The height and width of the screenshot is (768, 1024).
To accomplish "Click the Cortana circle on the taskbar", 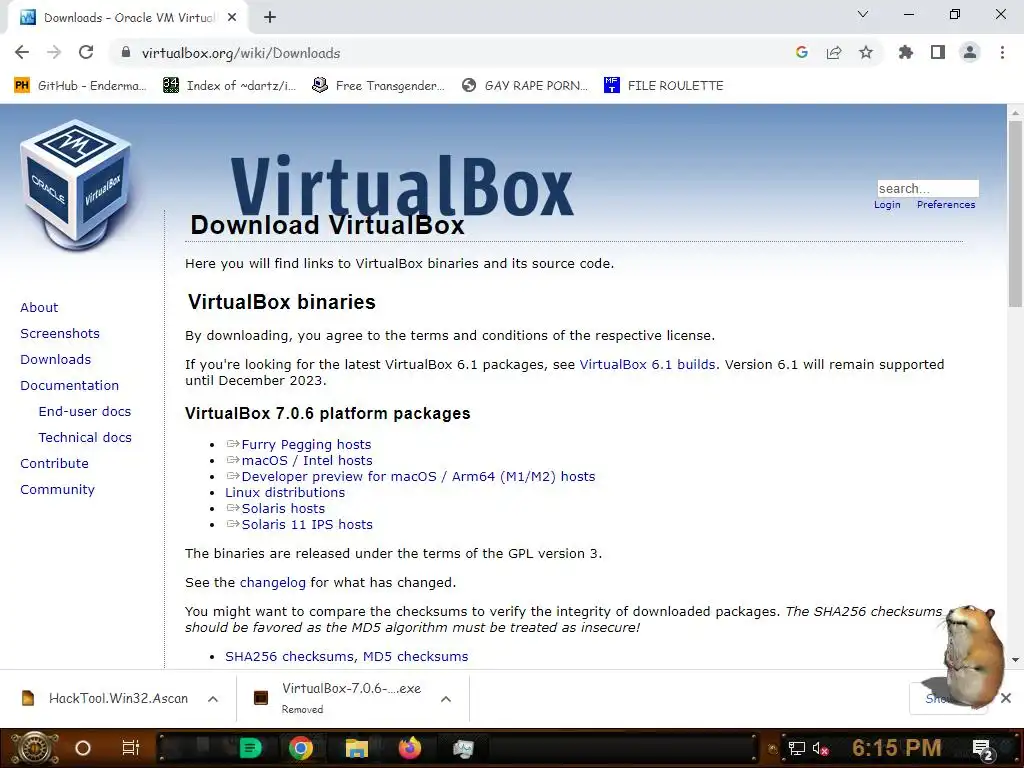I will (83, 748).
